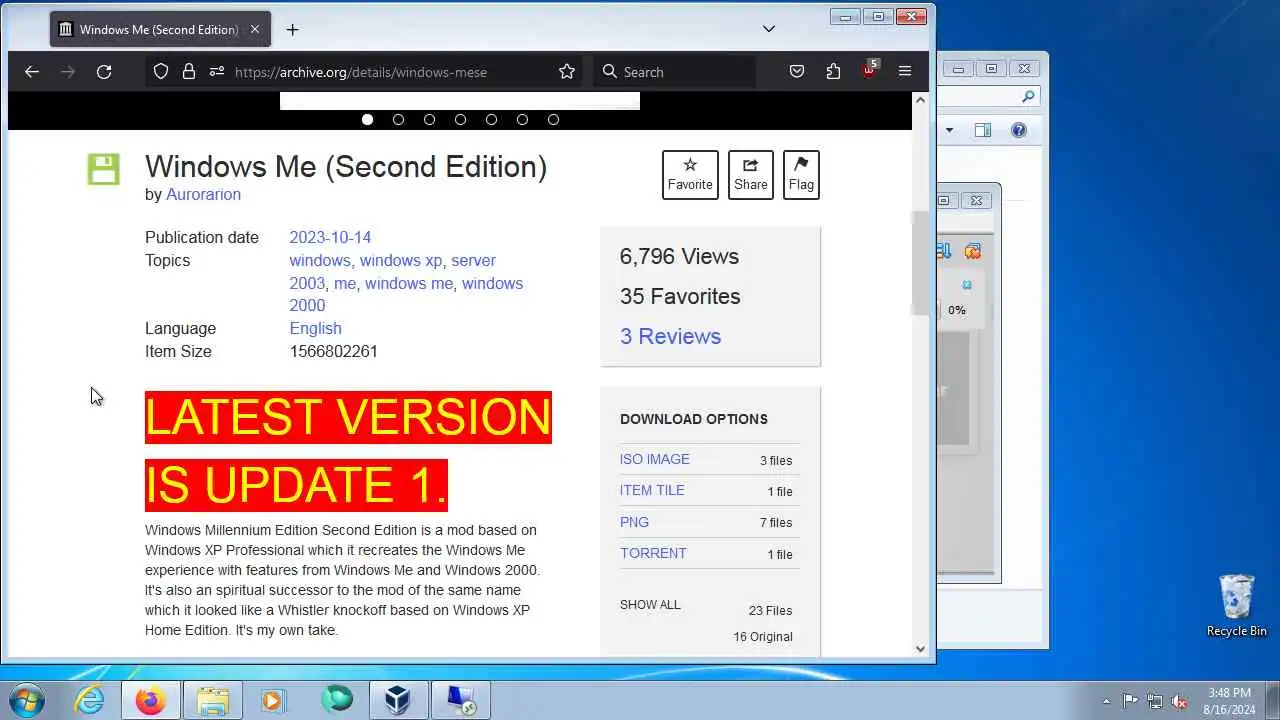Image resolution: width=1280 pixels, height=720 pixels.
Task: Launch Internet Explorer from the taskbar
Action: [90, 700]
